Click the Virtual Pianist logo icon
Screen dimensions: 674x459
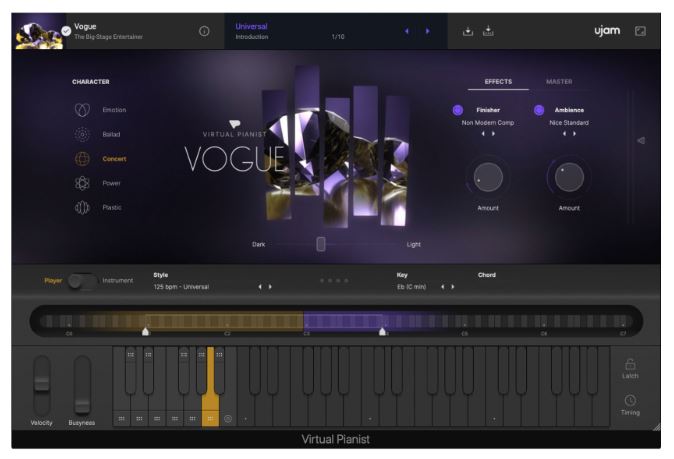[234, 124]
